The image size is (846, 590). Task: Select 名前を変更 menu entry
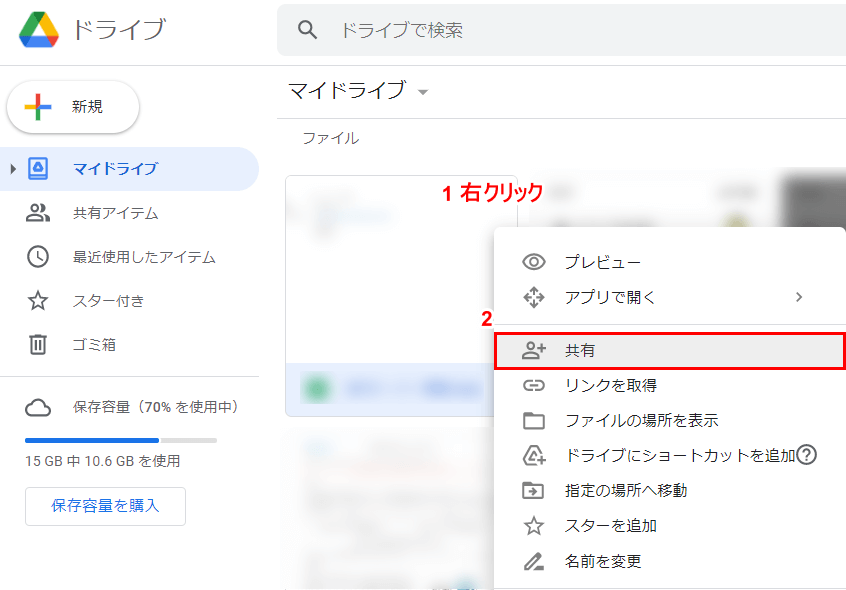(602, 561)
